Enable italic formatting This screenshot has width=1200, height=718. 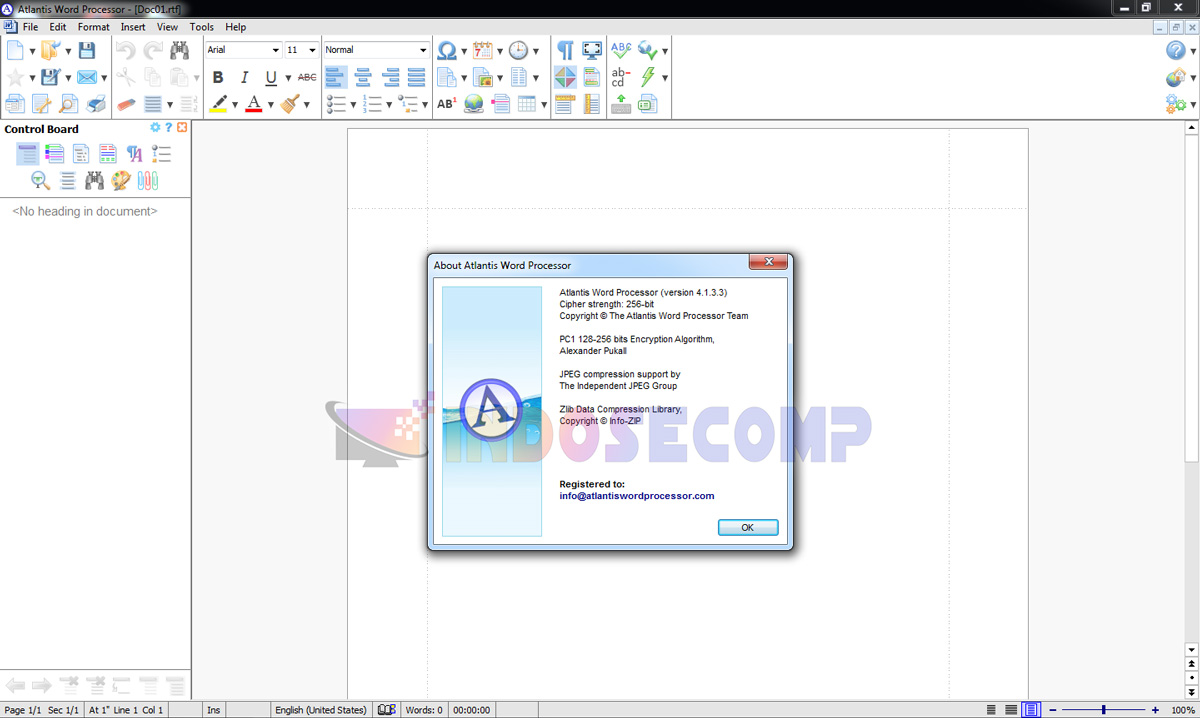[x=244, y=76]
